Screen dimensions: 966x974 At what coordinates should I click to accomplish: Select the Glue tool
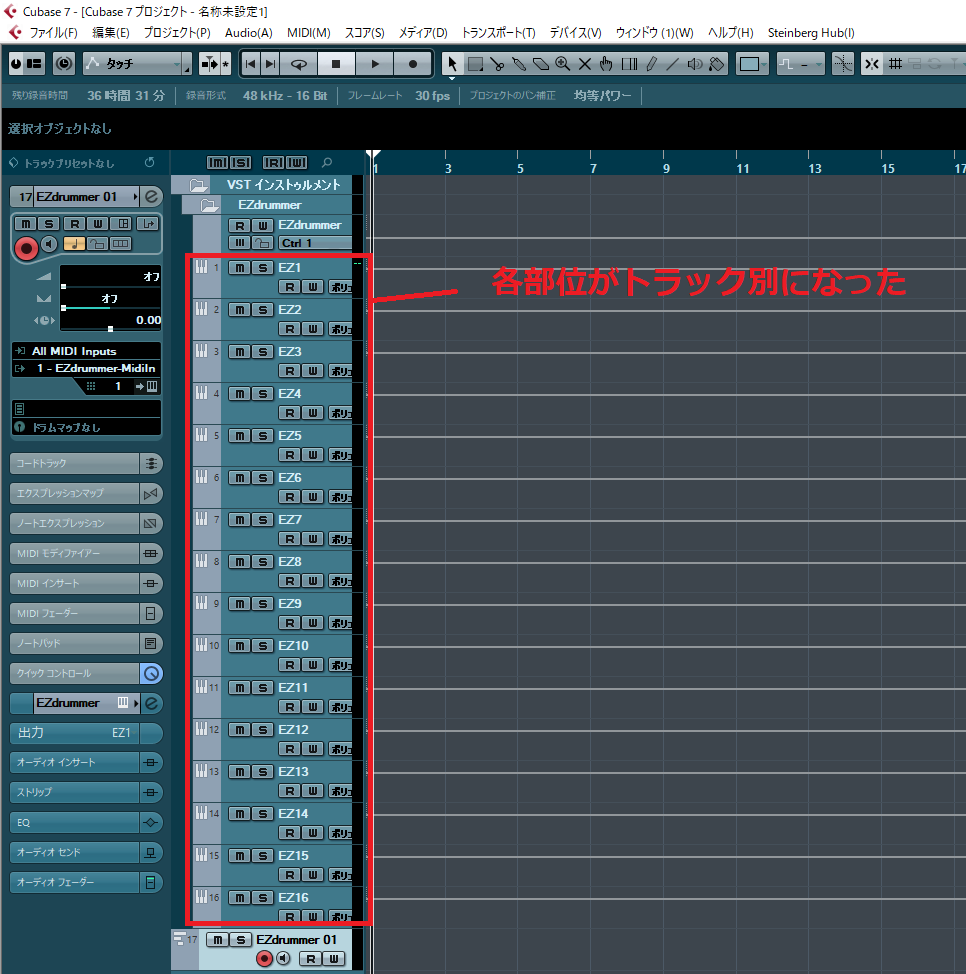click(519, 64)
